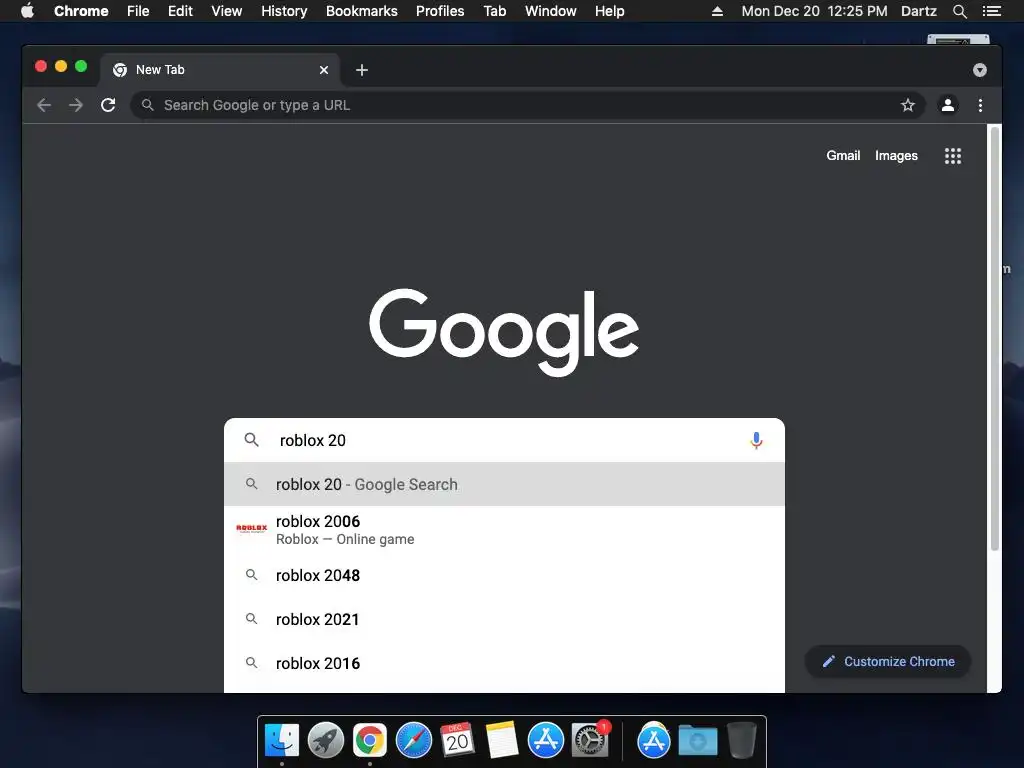Click into the Google search field

(503, 440)
